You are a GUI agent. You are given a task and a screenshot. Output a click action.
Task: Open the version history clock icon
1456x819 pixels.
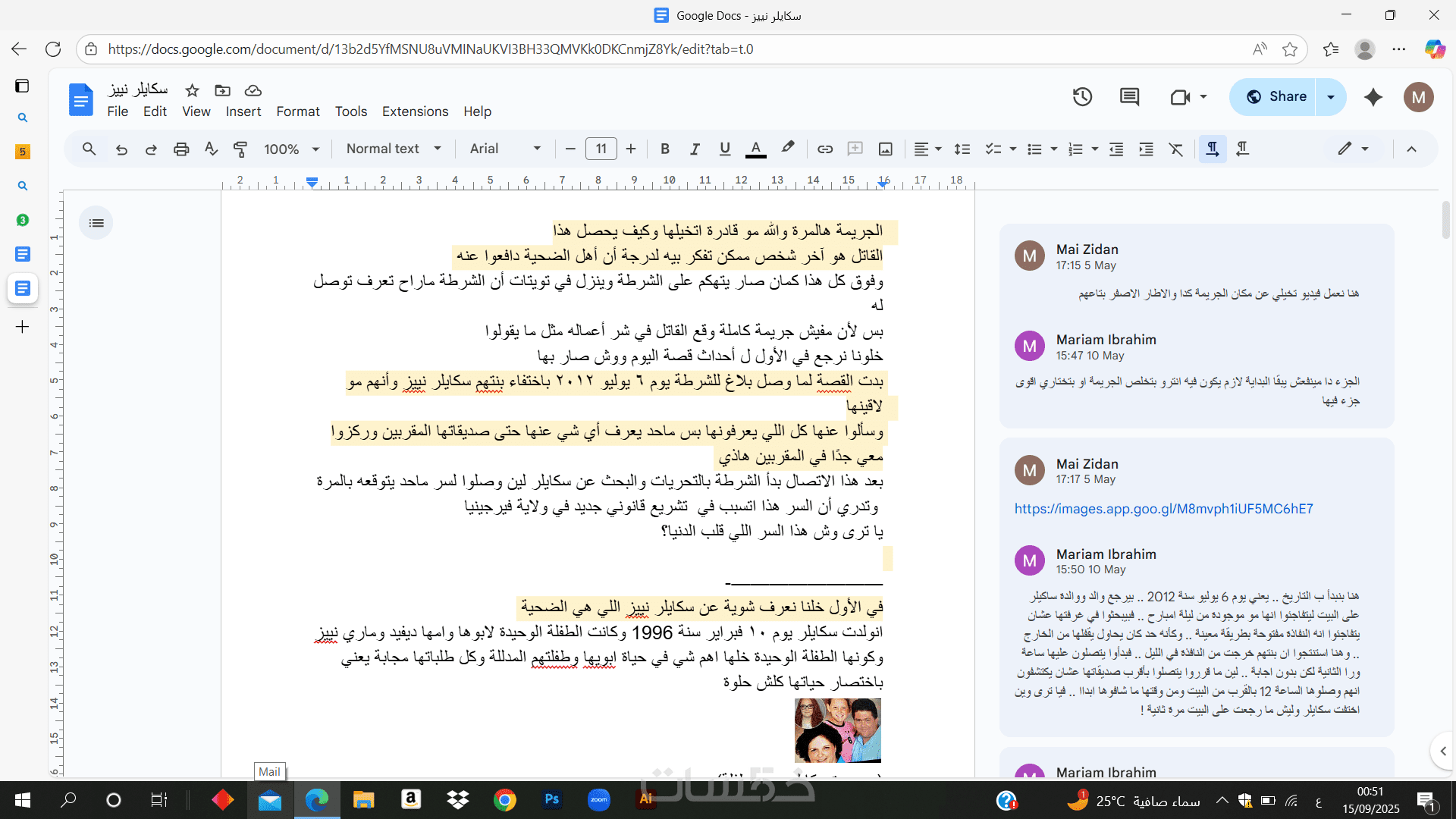pos(1082,96)
